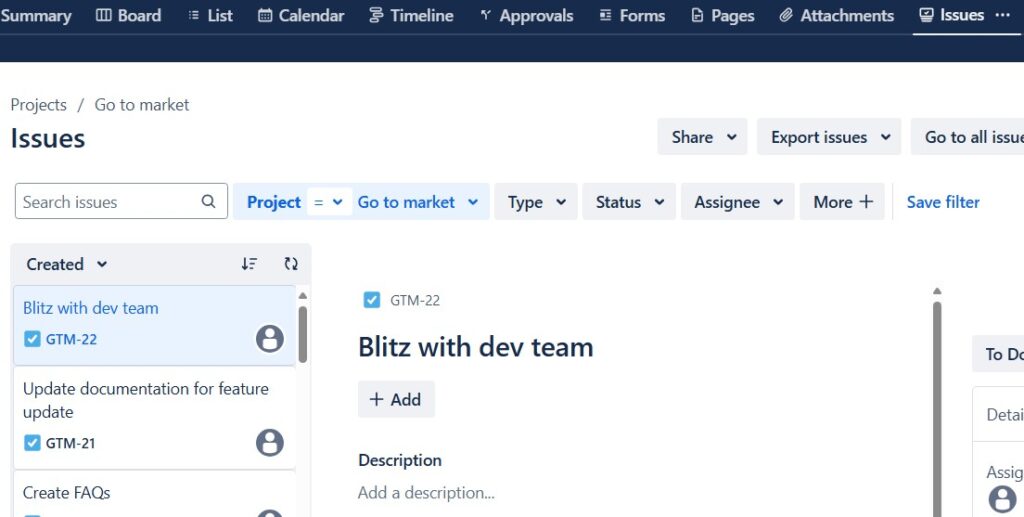This screenshot has width=1024, height=517.
Task: Click the More filters button
Action: point(842,202)
